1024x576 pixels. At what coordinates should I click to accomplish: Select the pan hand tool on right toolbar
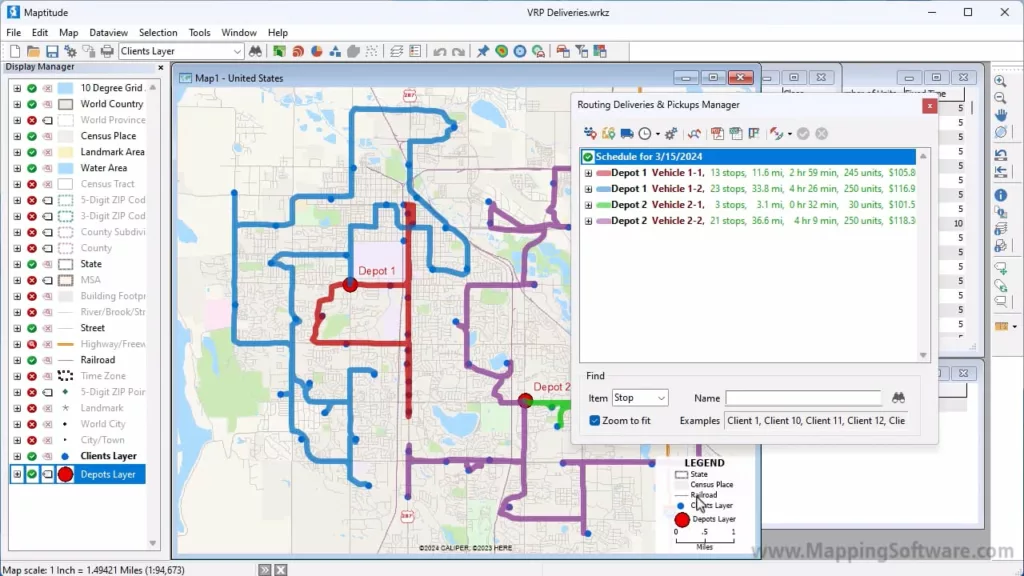(x=1000, y=115)
